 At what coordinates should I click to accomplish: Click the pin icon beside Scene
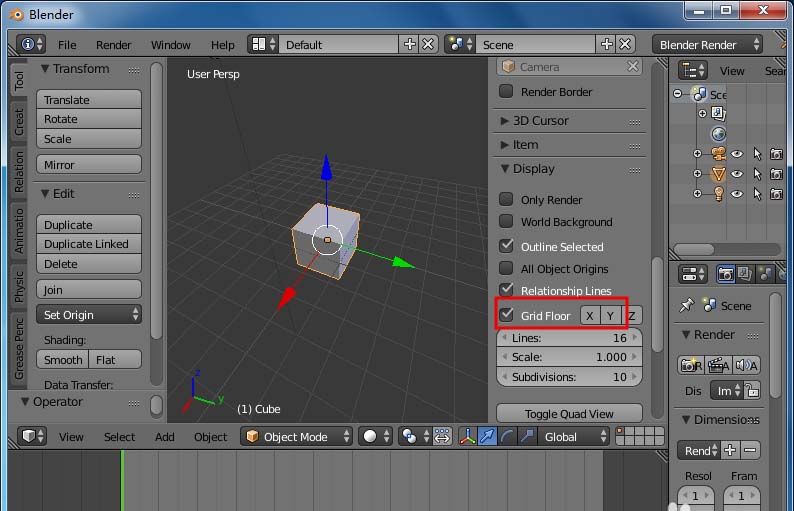coord(687,305)
